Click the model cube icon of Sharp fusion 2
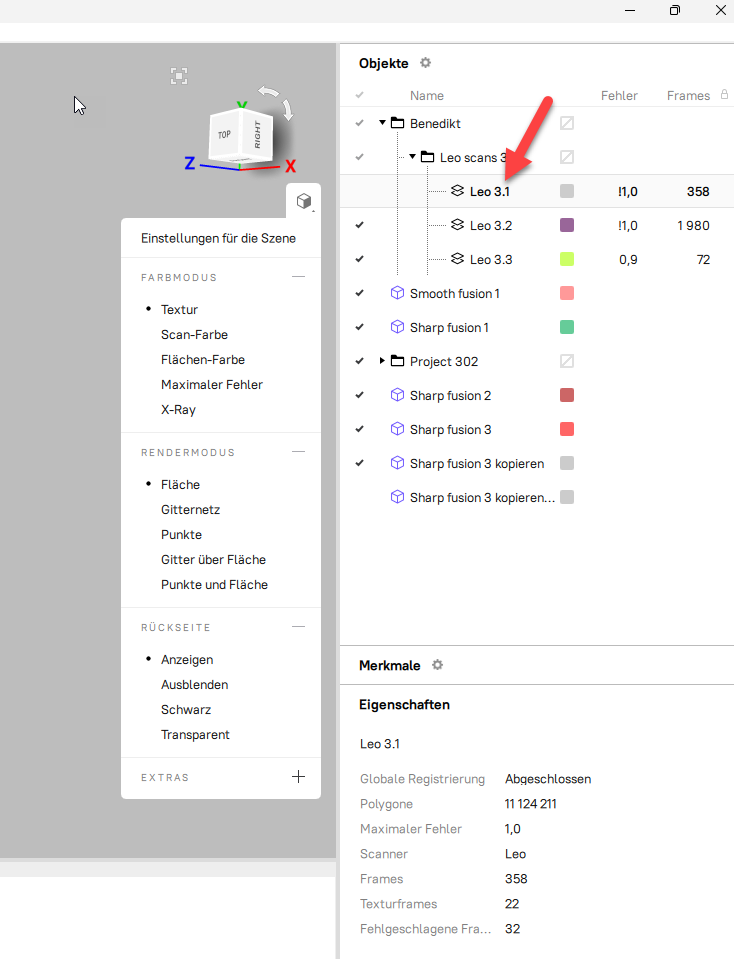 click(x=398, y=395)
